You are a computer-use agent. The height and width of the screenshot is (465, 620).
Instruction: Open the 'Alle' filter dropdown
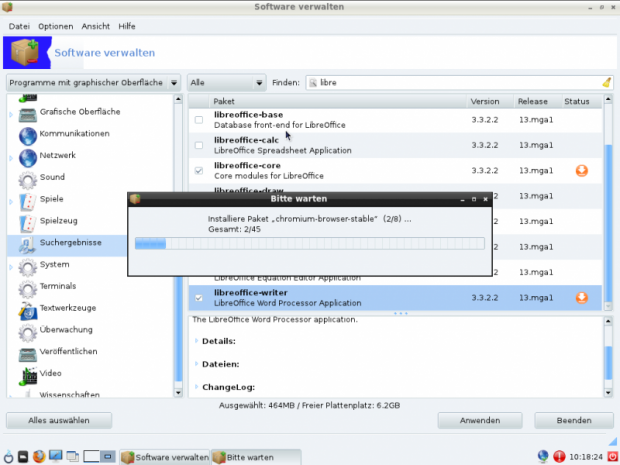coord(225,82)
